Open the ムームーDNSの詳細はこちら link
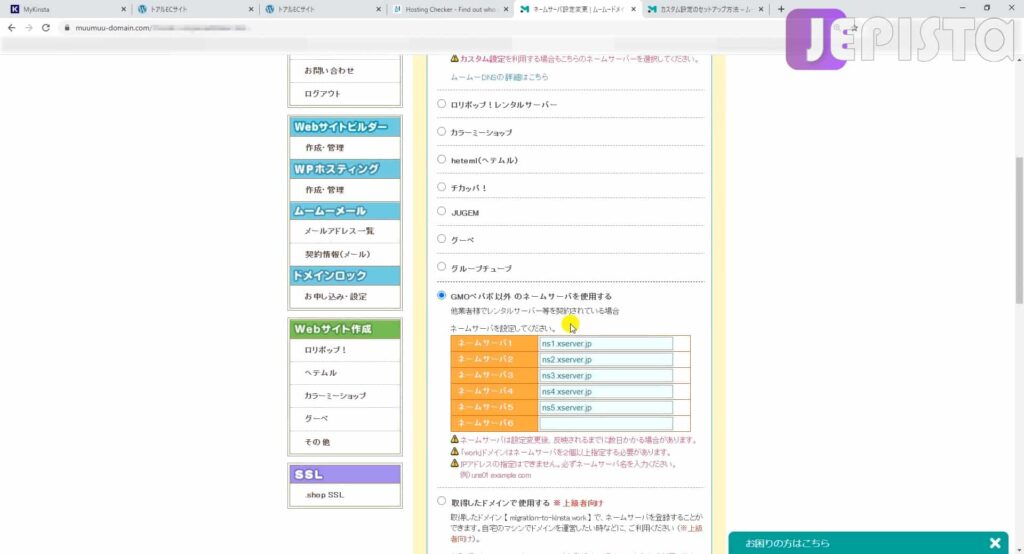 pyautogui.click(x=499, y=77)
